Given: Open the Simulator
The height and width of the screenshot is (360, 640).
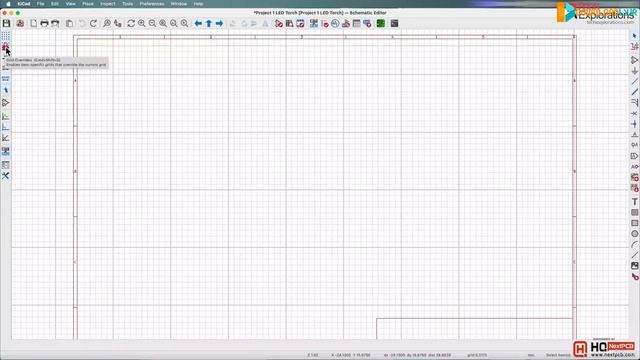Looking at the screenshot, I should pos(335,23).
